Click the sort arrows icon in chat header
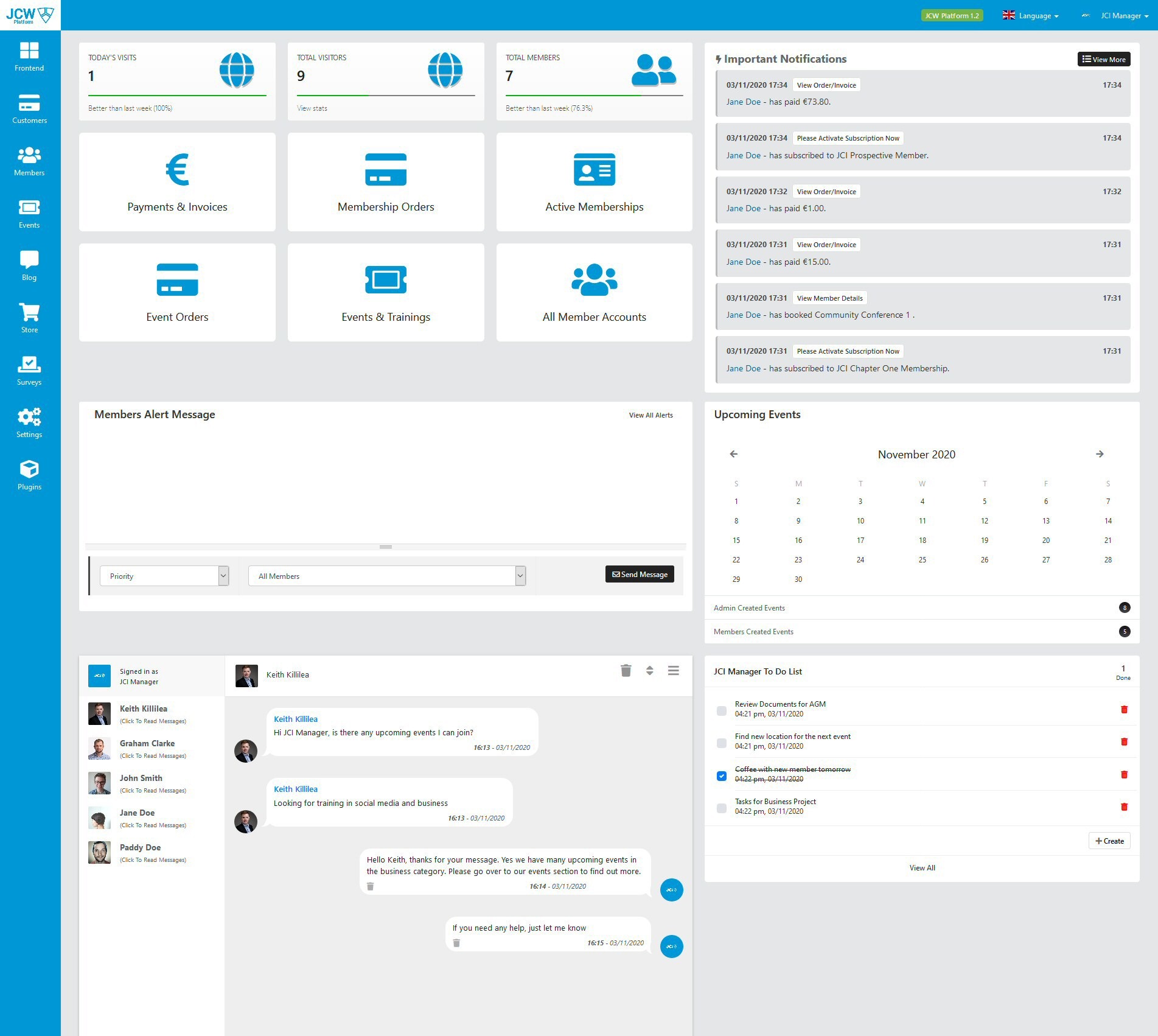This screenshot has height=1036, width=1158. (650, 671)
